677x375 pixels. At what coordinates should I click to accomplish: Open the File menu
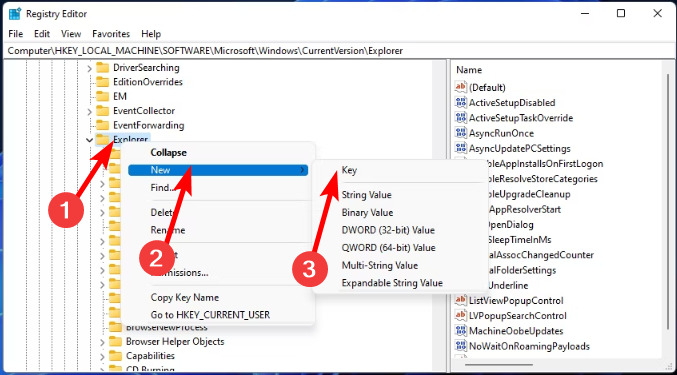pos(16,34)
